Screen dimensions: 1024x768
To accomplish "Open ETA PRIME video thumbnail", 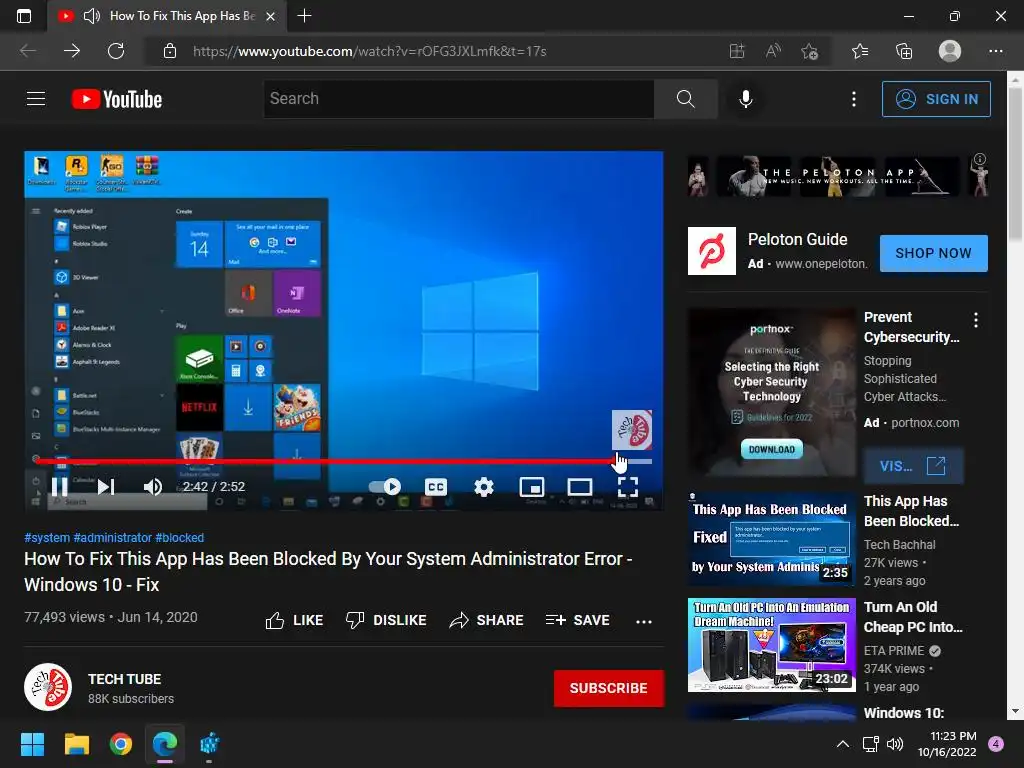I will 771,645.
